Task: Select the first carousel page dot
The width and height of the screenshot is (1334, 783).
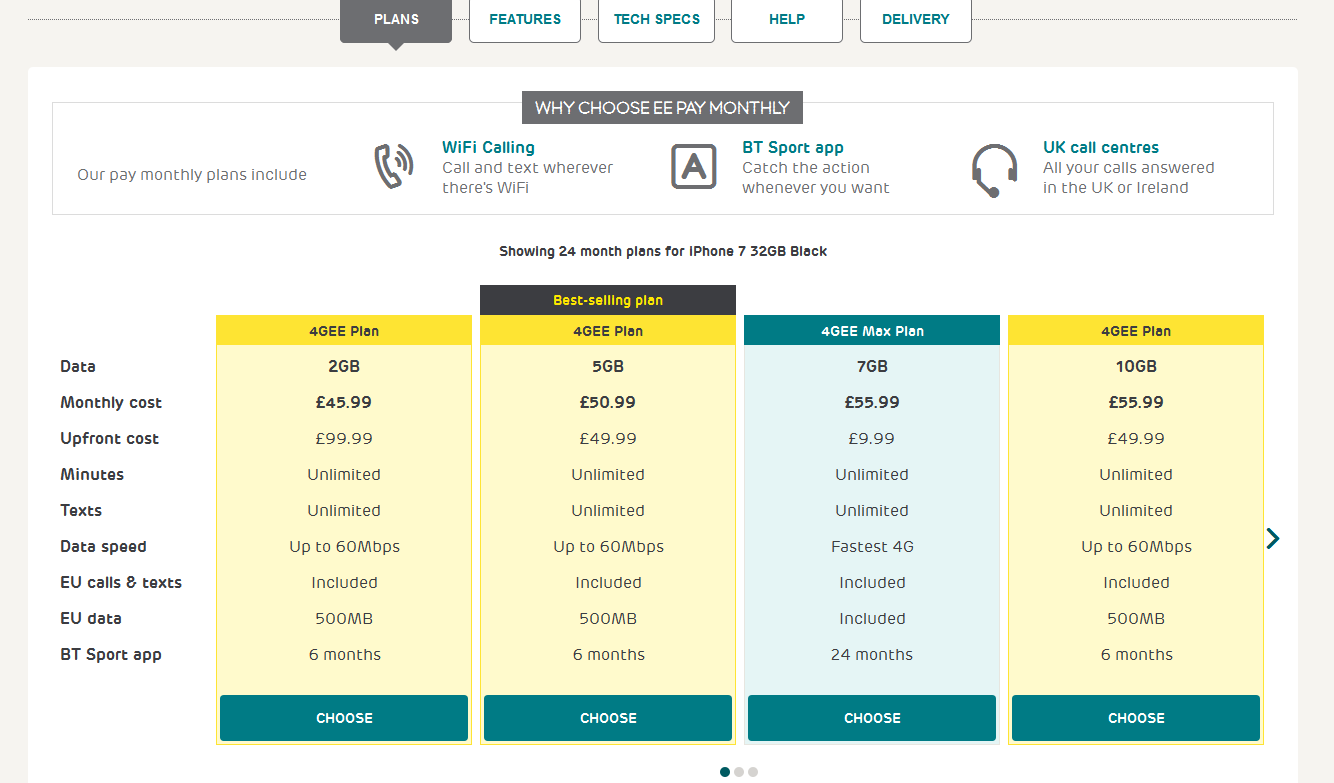Action: (x=725, y=772)
